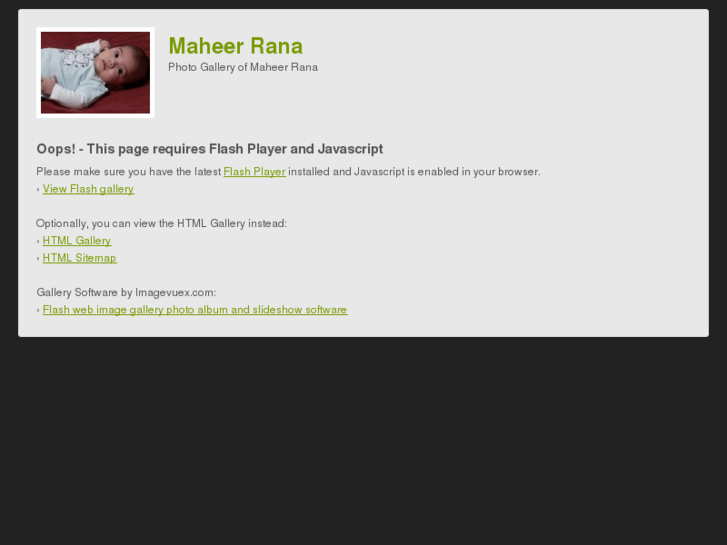The height and width of the screenshot is (545, 727).
Task: Select the Photo Gallery of Maheer Rana subtitle
Action: click(x=243, y=67)
